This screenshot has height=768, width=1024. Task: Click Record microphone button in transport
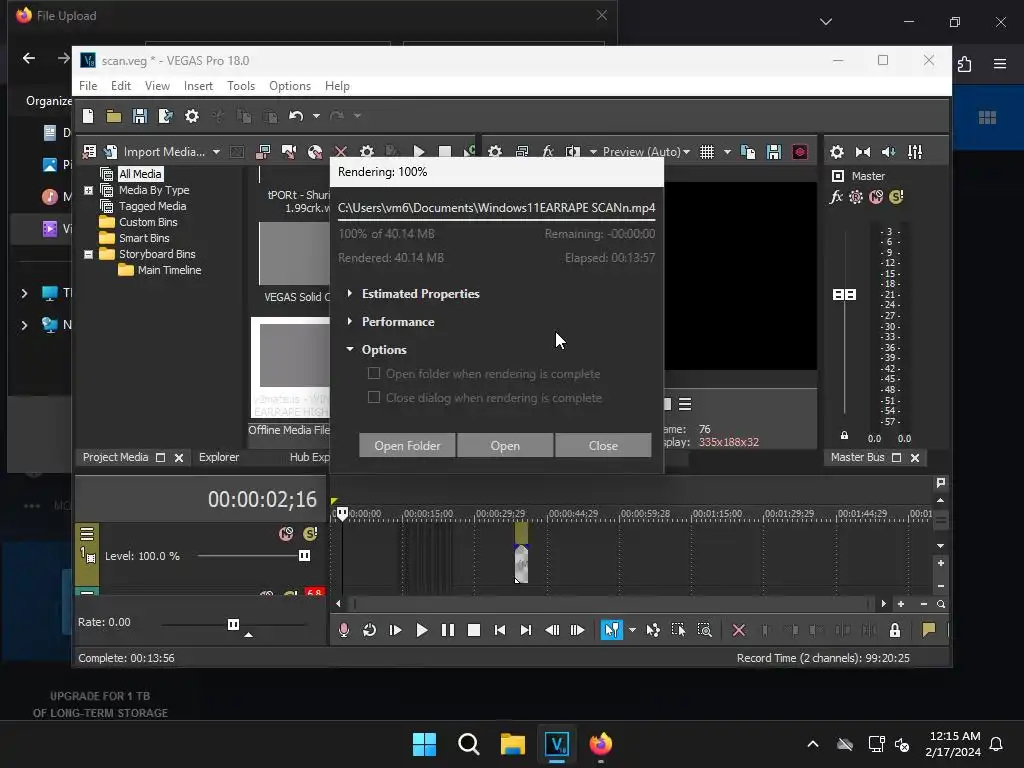(x=344, y=630)
